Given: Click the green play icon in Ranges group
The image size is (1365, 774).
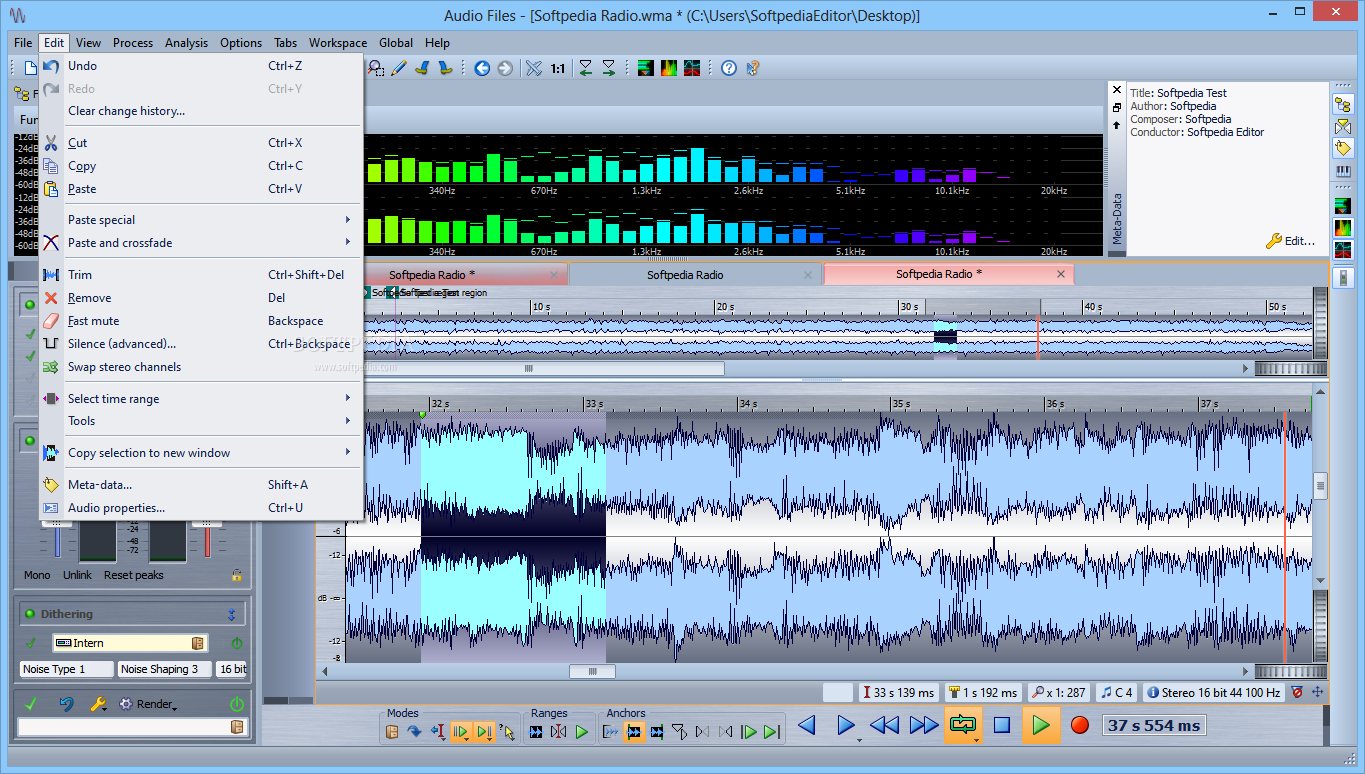Looking at the screenshot, I should click(582, 732).
